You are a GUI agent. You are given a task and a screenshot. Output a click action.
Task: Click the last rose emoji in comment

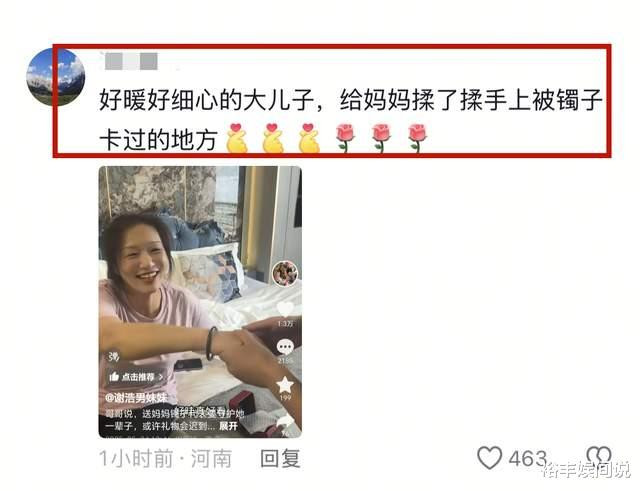(x=418, y=138)
